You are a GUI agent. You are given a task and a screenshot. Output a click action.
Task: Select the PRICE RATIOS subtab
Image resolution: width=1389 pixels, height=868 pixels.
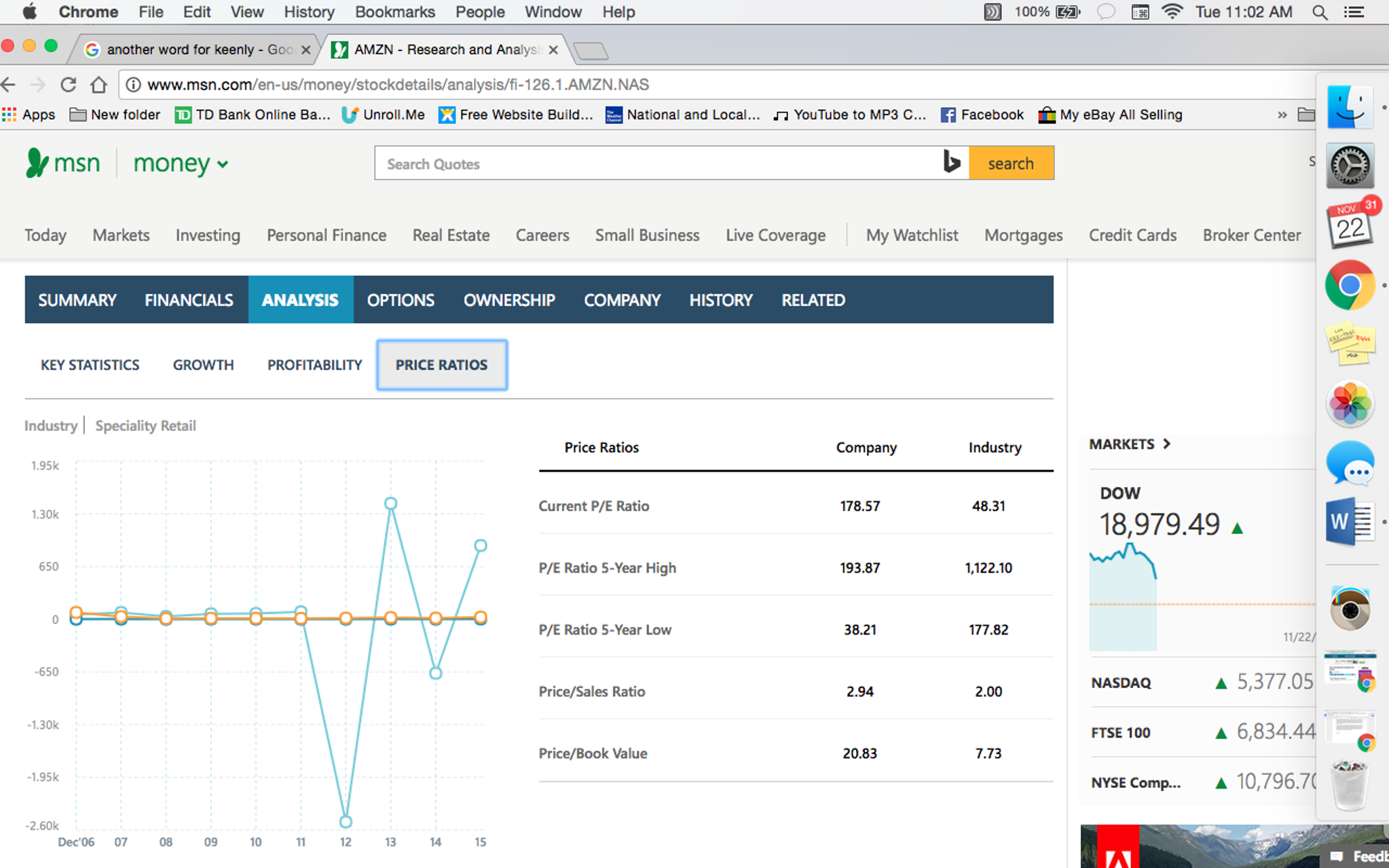point(442,365)
